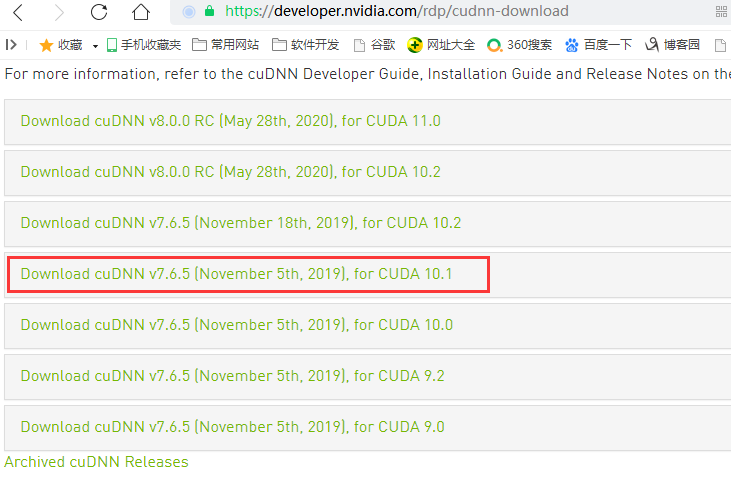
Task: Click the last bookmark page icon
Action: [x=720, y=45]
